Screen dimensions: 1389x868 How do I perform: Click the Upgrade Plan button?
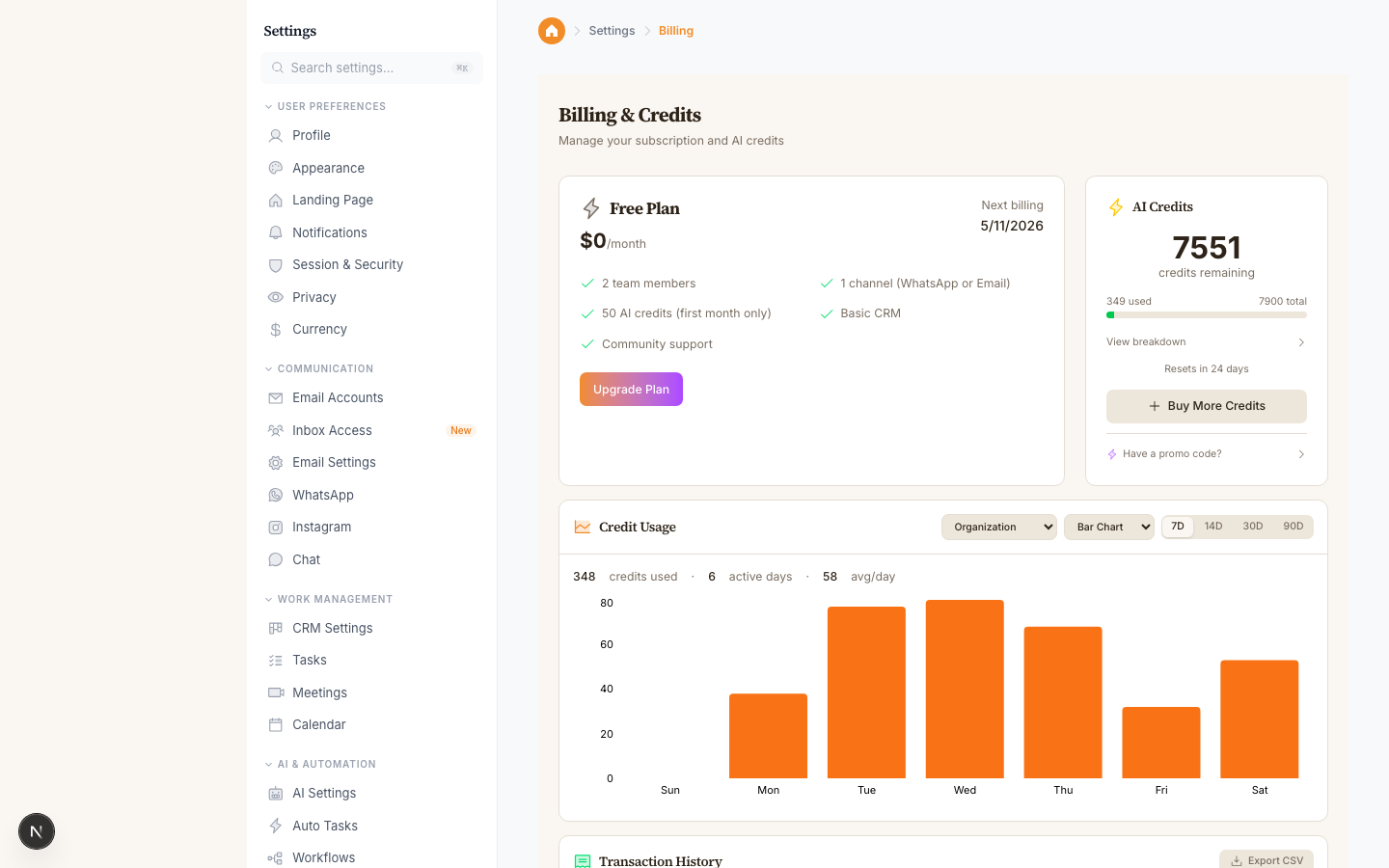(631, 389)
